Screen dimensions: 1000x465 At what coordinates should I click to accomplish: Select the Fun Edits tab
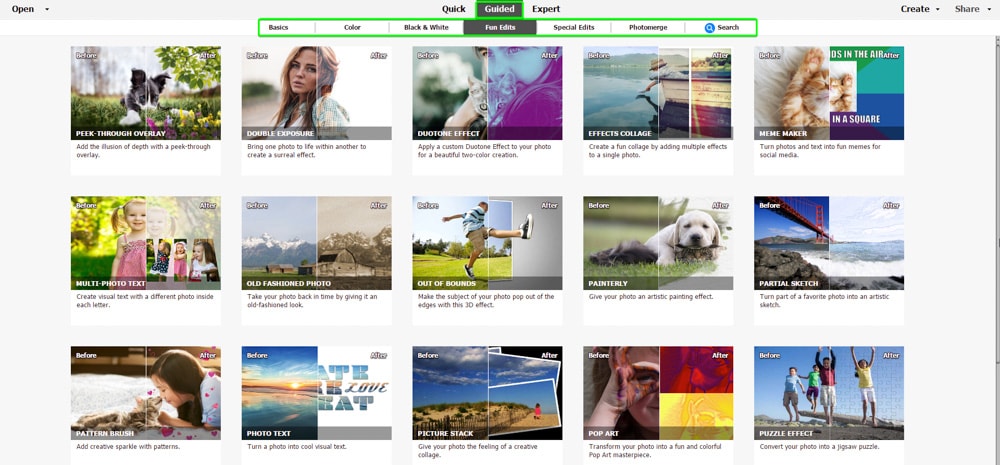click(x=500, y=27)
